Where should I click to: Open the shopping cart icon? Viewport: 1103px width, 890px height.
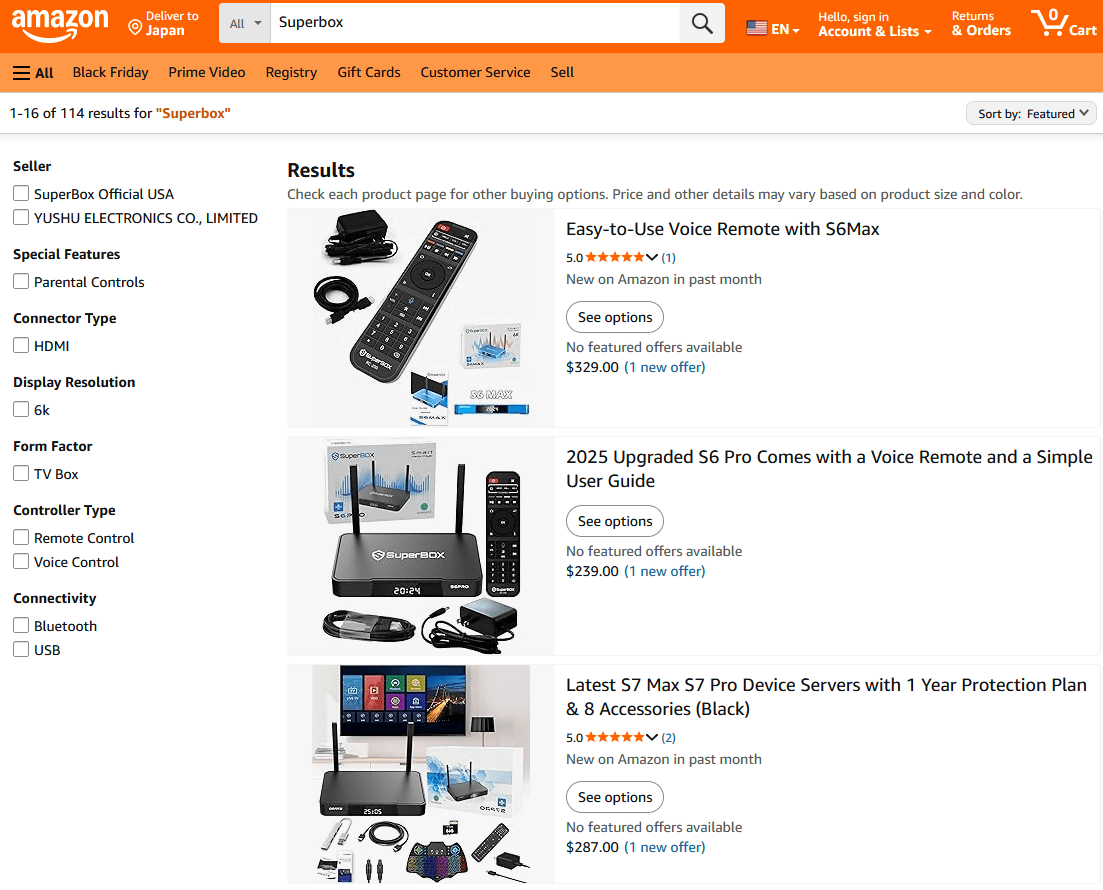(1063, 23)
